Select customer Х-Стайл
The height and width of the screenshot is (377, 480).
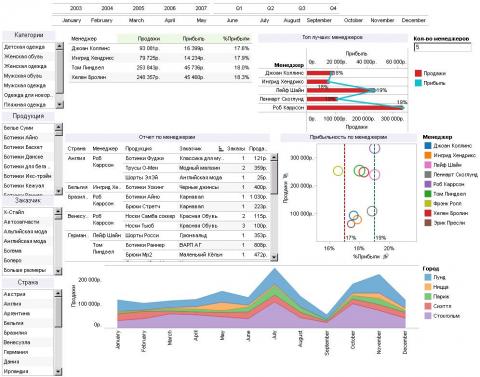28,212
